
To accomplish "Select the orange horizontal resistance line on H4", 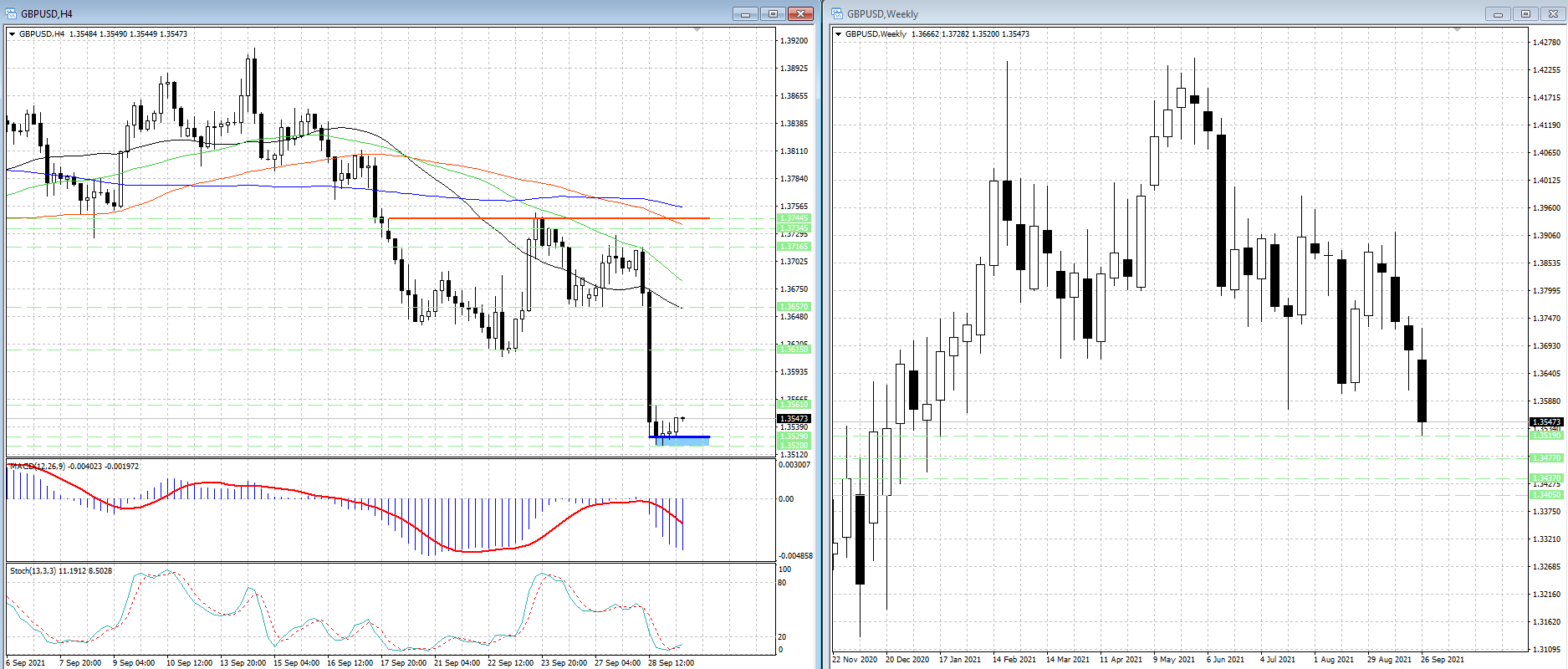I will [549, 218].
